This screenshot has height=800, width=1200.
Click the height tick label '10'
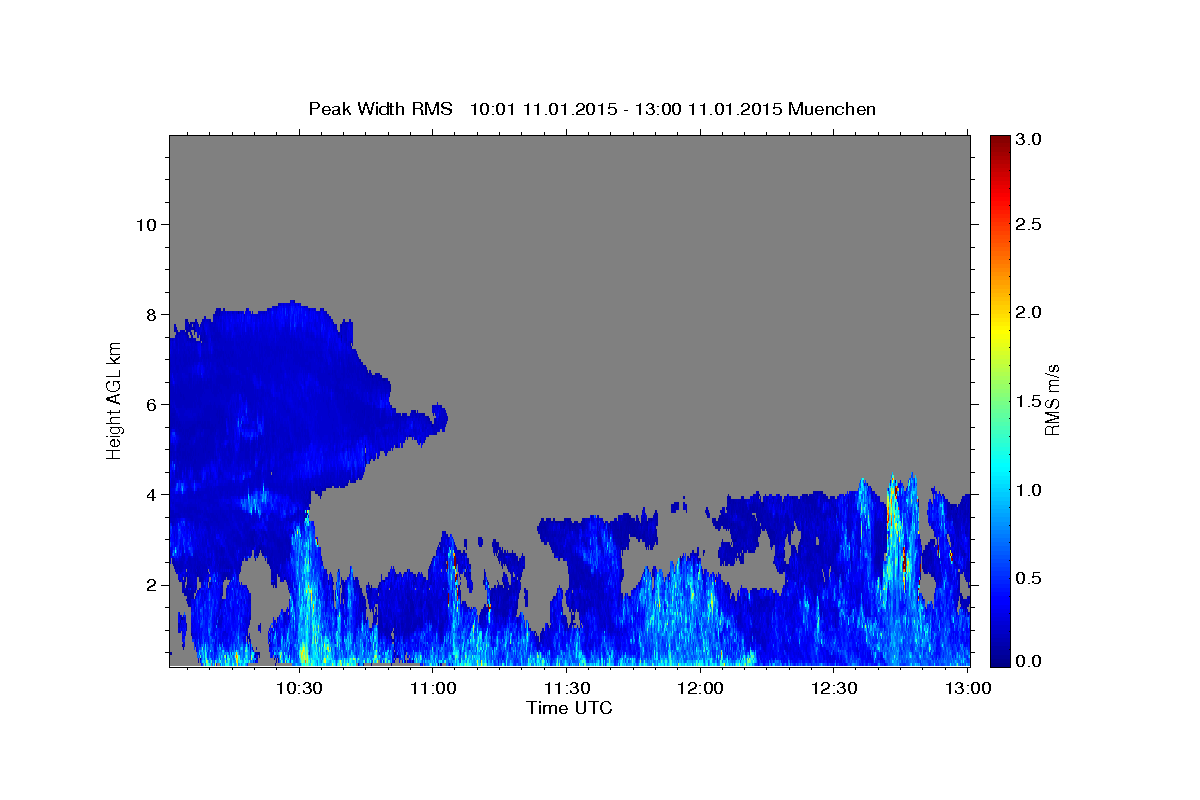click(x=147, y=224)
